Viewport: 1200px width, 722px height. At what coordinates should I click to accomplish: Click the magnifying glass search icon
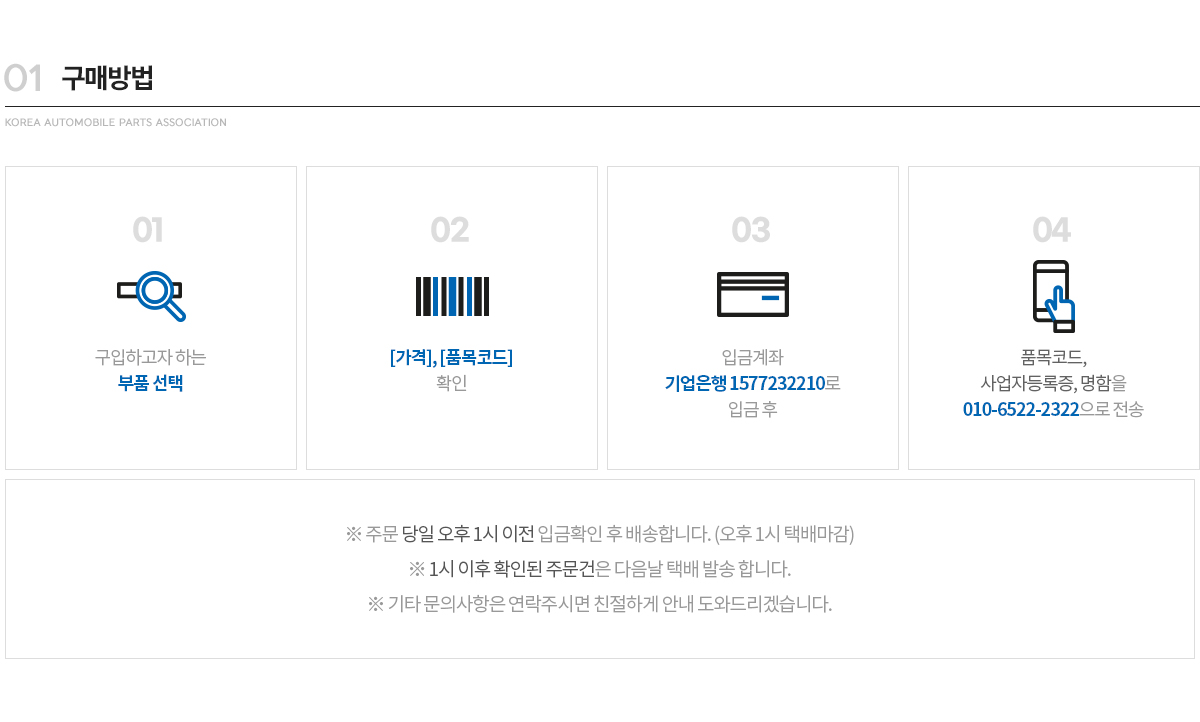151,296
